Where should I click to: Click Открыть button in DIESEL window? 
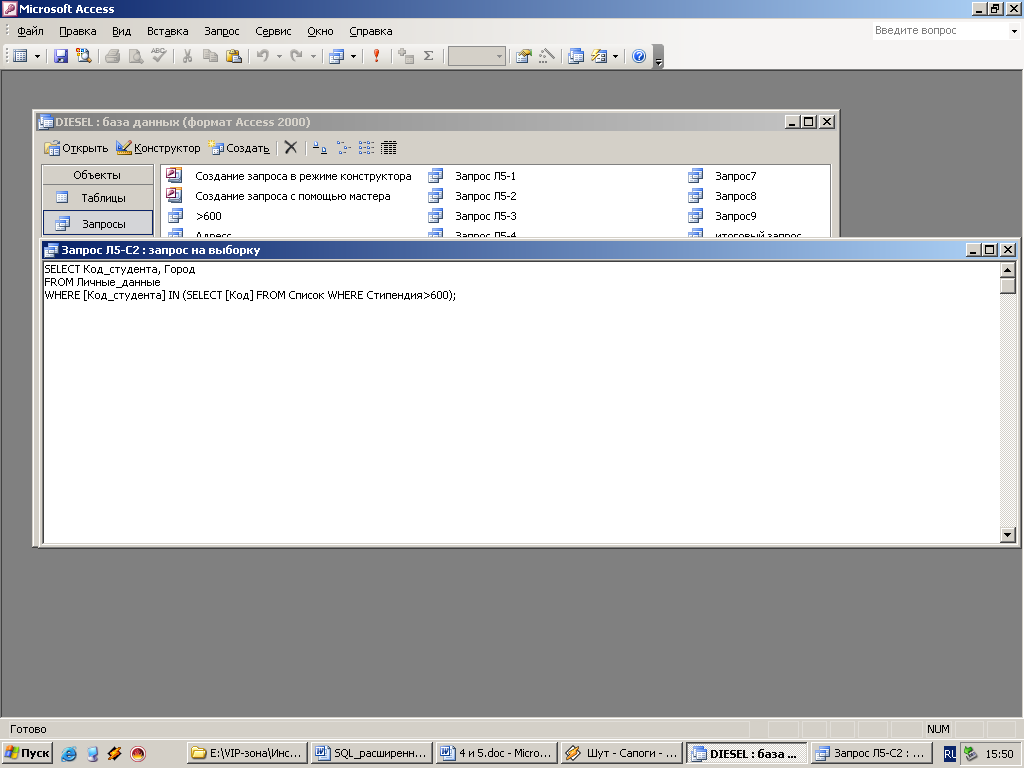pyautogui.click(x=76, y=148)
